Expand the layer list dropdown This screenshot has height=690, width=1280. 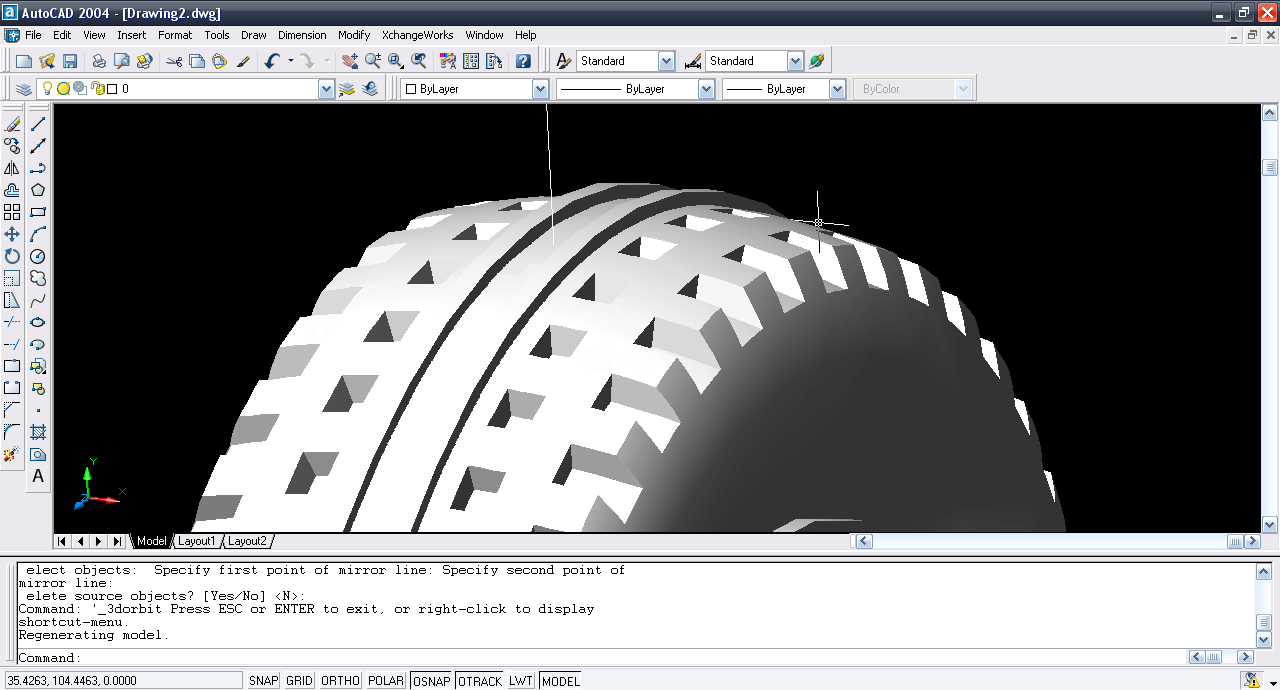tap(326, 89)
